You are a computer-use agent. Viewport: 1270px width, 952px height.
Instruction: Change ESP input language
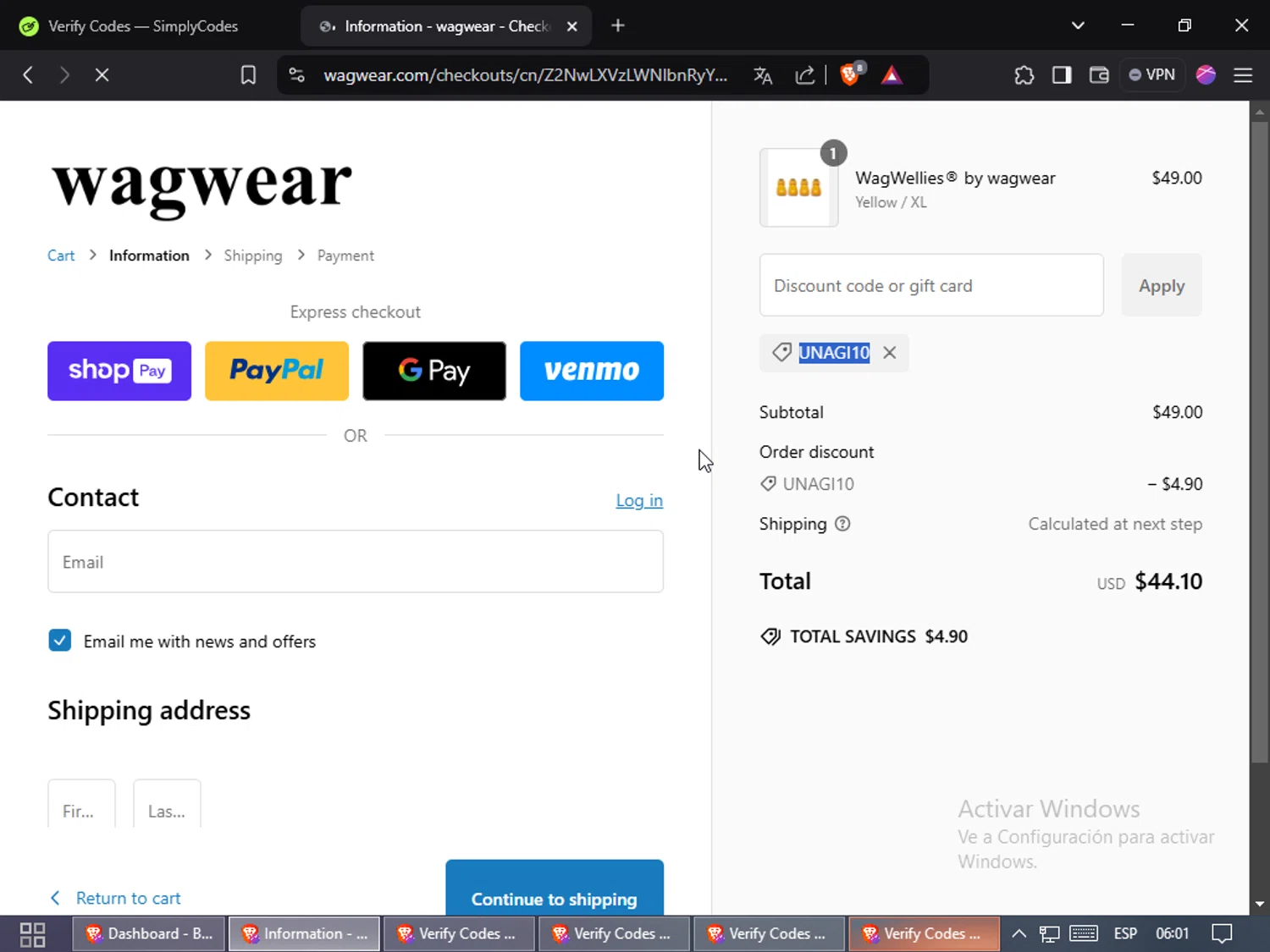pos(1125,934)
